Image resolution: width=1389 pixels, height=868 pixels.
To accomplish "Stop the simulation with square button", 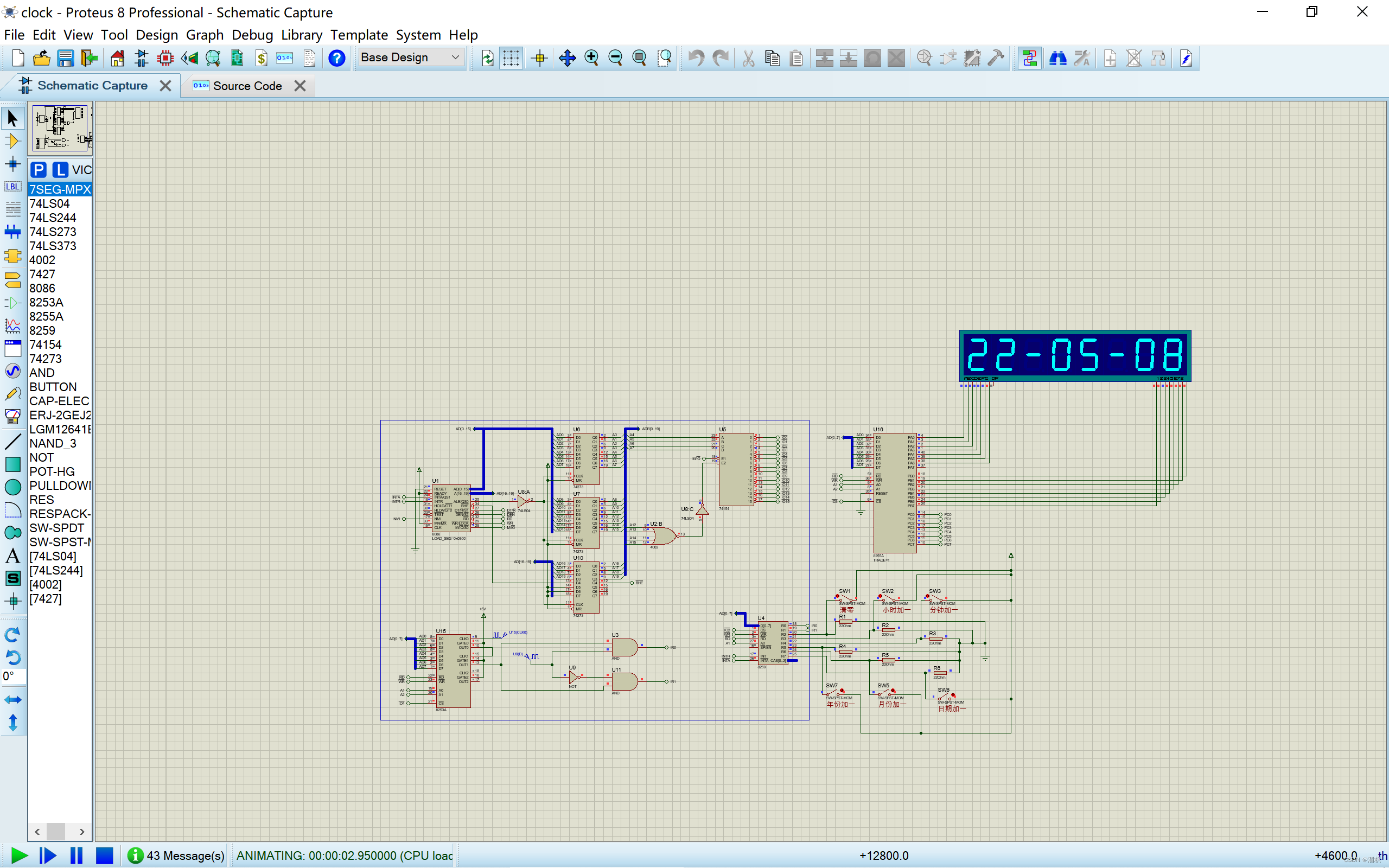I will coord(105,856).
